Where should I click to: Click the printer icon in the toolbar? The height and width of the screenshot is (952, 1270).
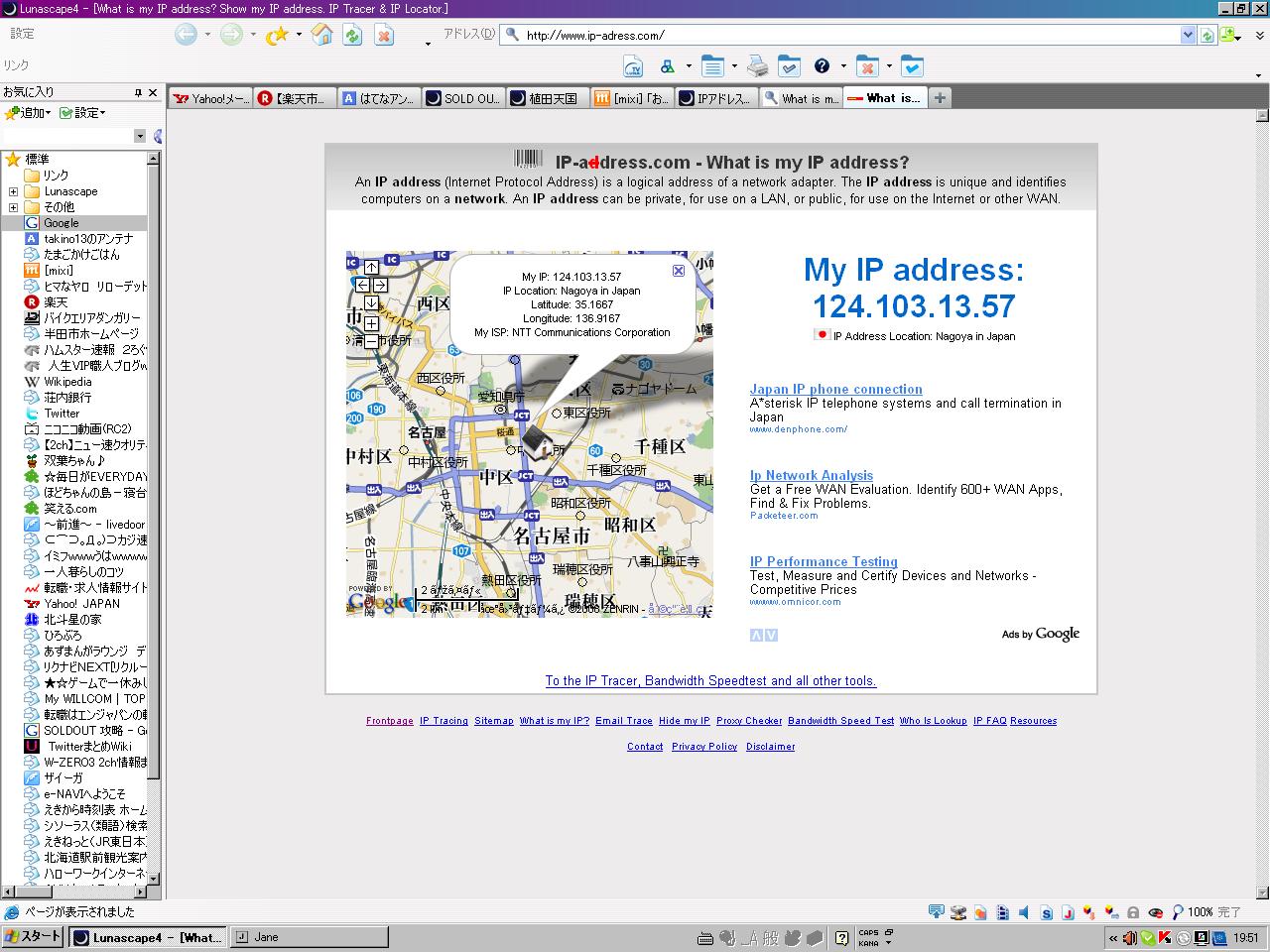pos(758,66)
